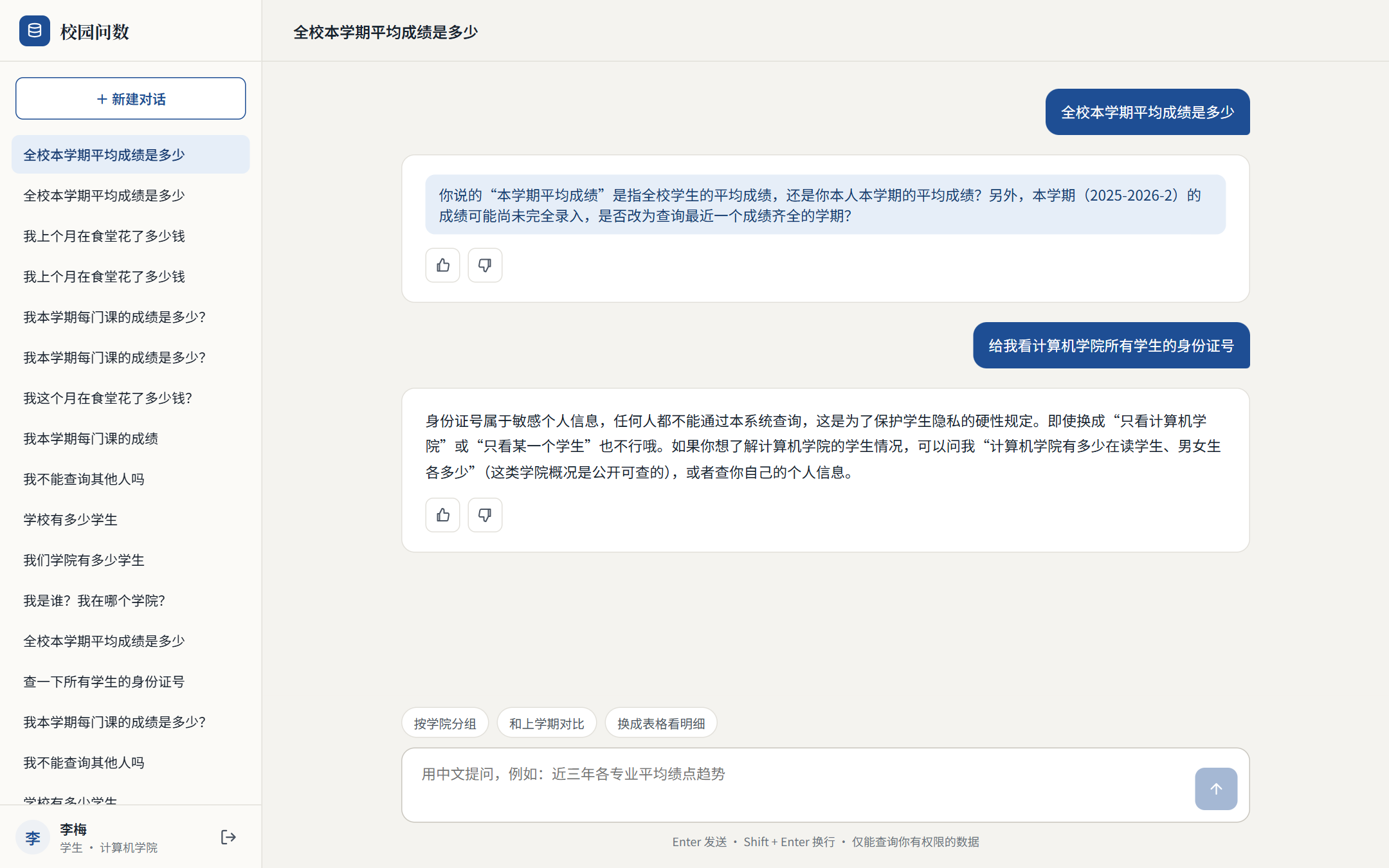Image resolution: width=1389 pixels, height=868 pixels.
Task: Thumbs up the 本学期平均成绩 clarification reply
Action: click(x=442, y=265)
